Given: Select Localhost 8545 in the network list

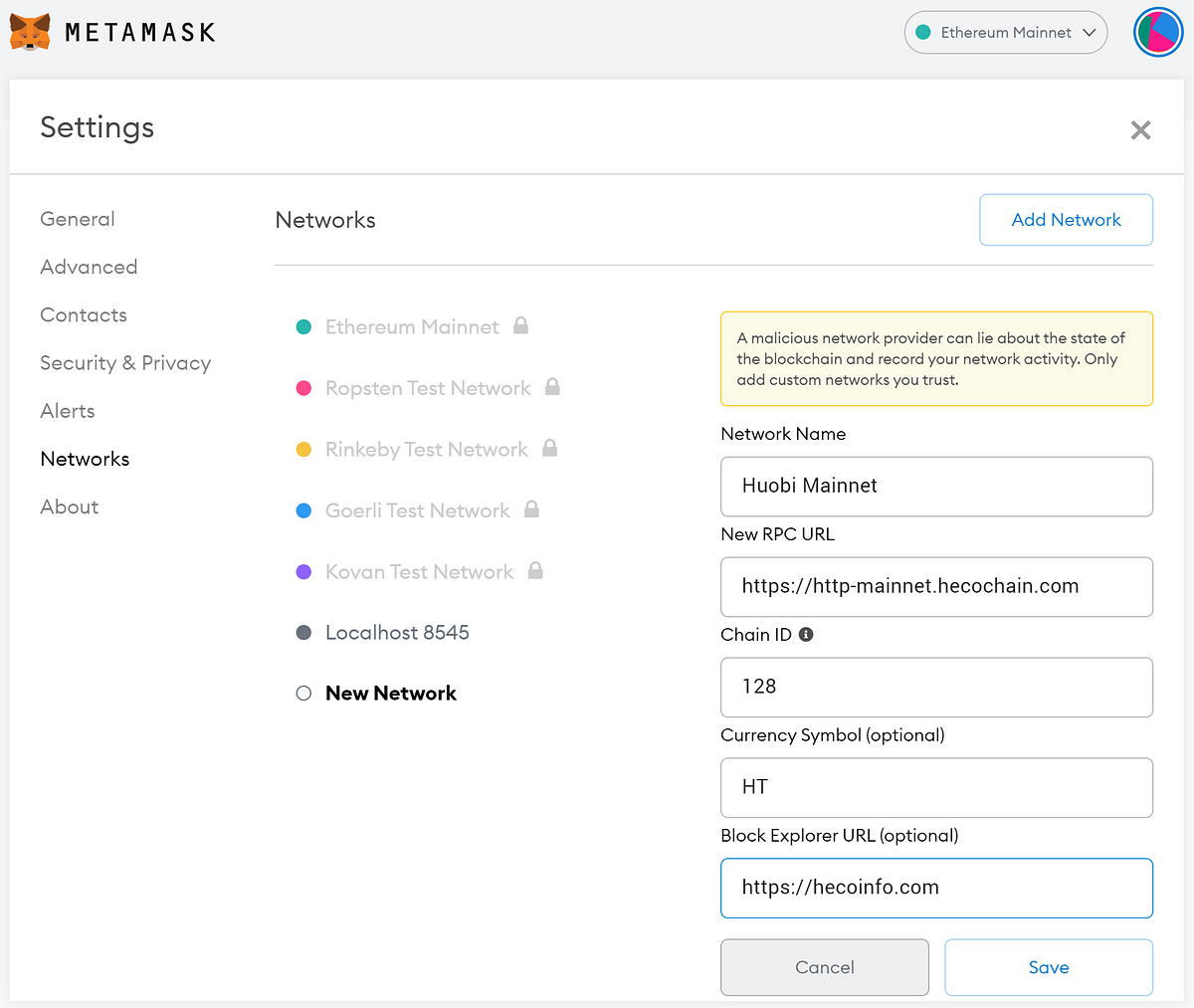Looking at the screenshot, I should (397, 633).
